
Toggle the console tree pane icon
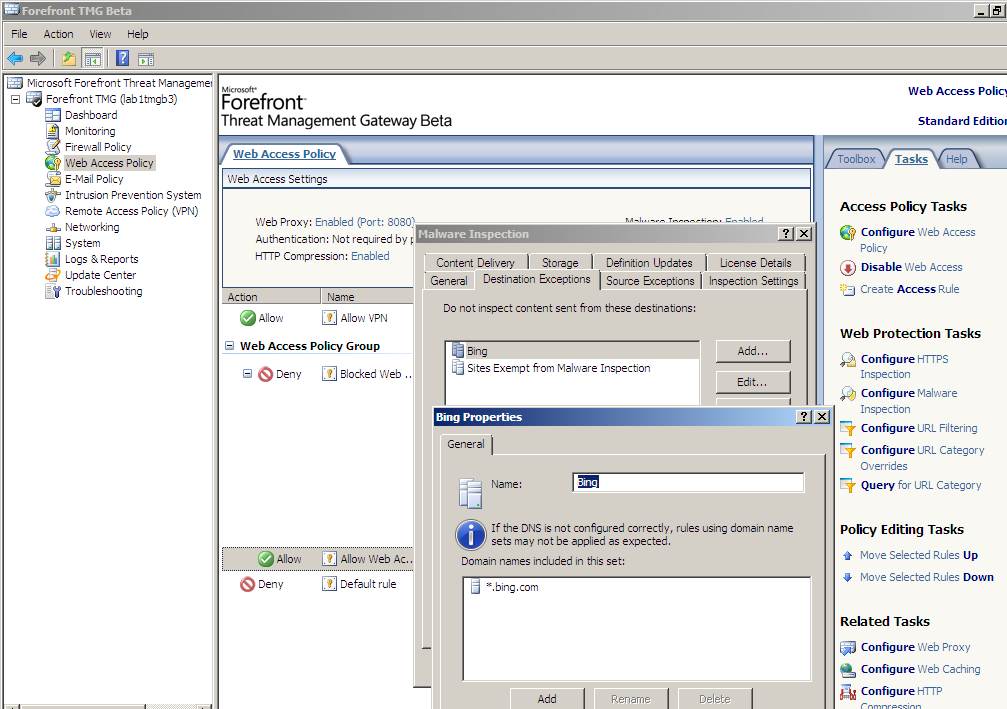[92, 59]
